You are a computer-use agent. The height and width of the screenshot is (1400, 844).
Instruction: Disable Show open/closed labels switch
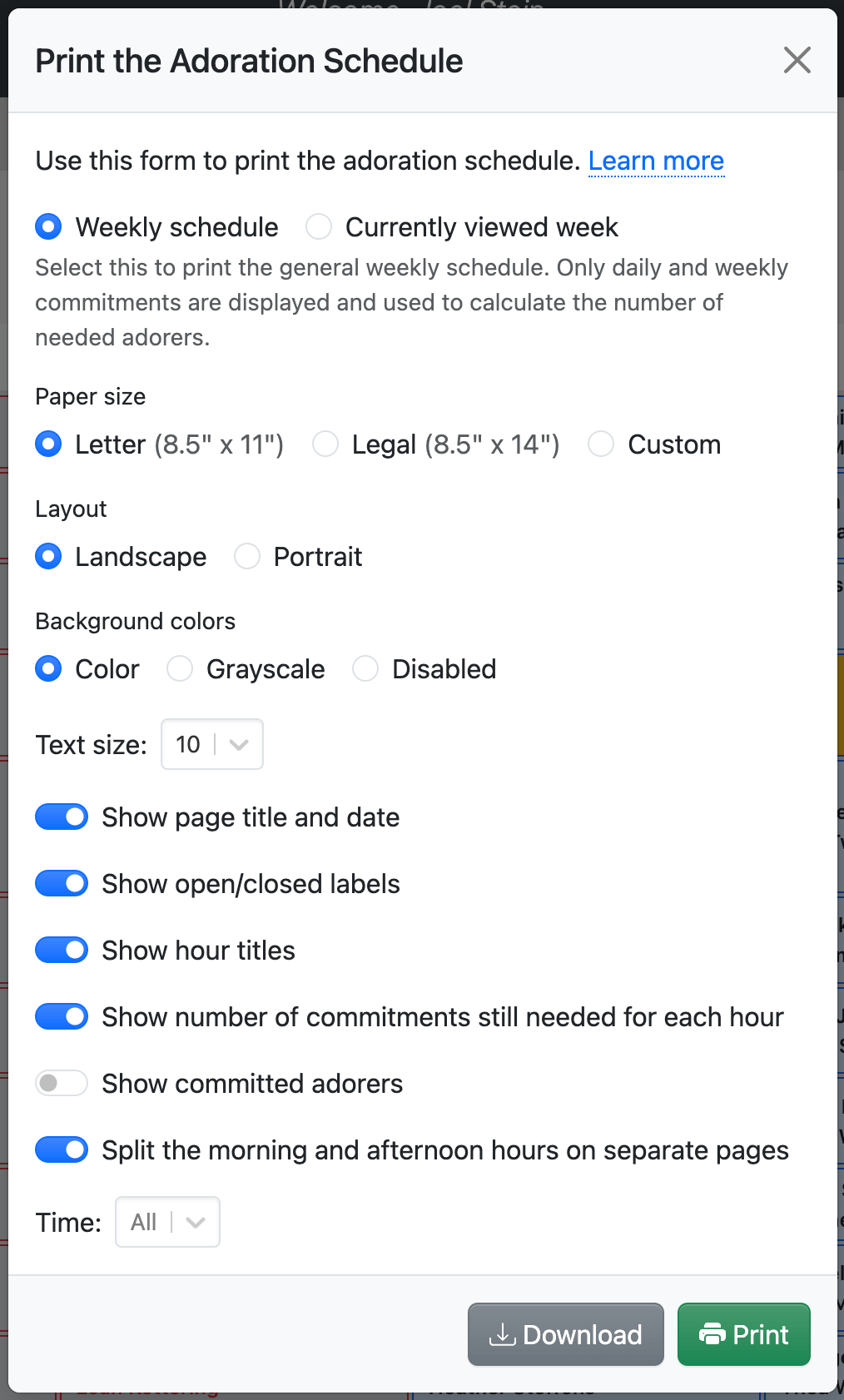pos(62,883)
